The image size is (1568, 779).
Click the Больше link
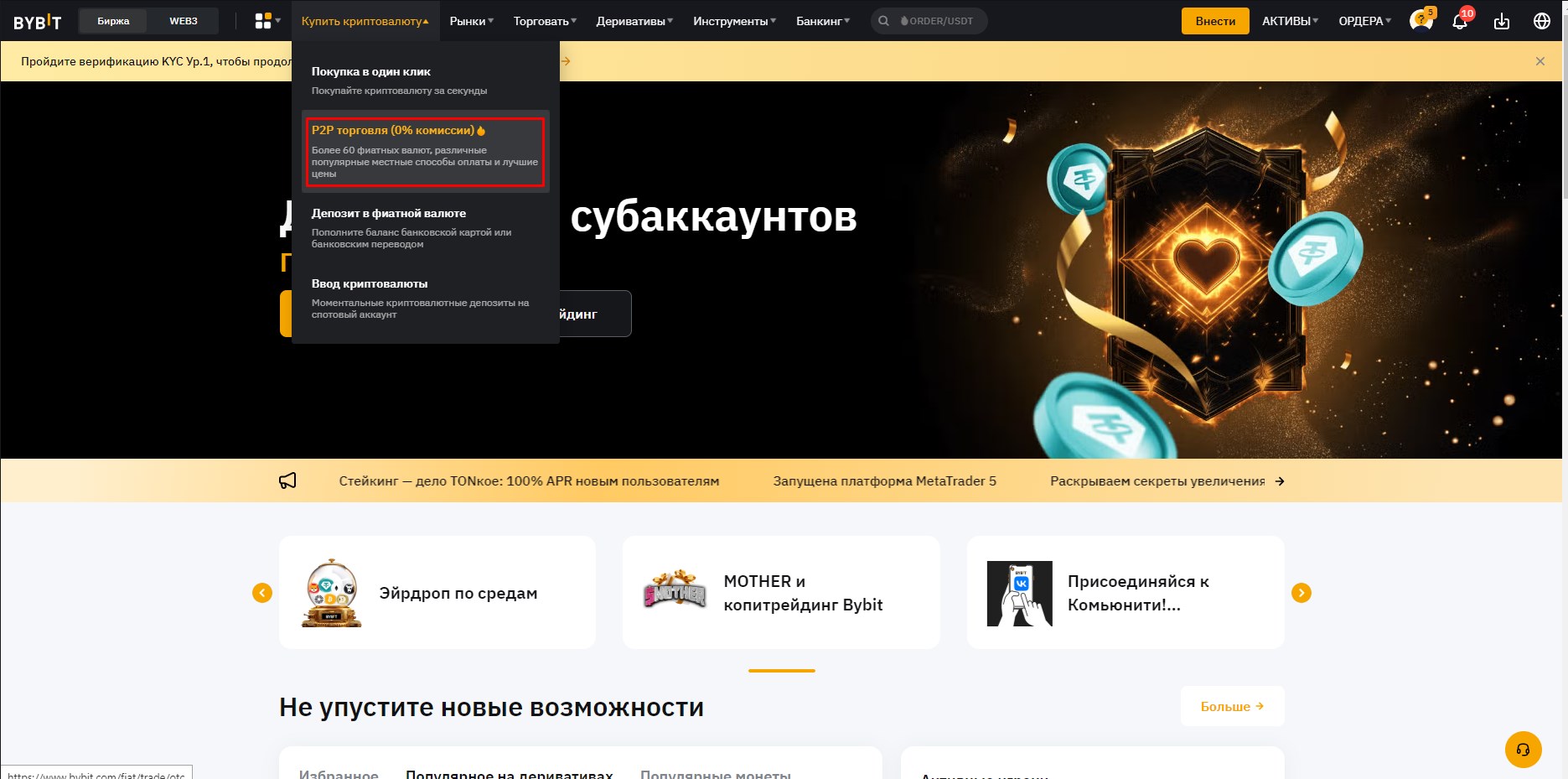click(x=1232, y=706)
